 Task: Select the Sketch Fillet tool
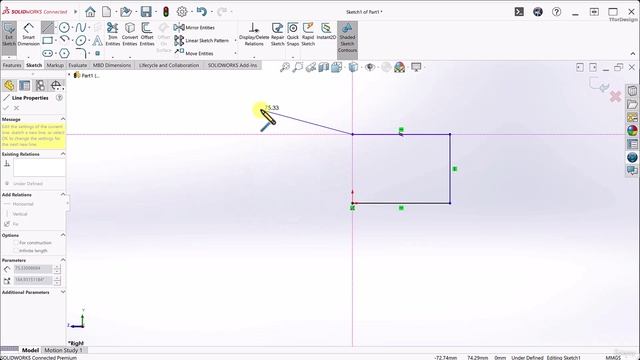pyautogui.click(x=81, y=53)
